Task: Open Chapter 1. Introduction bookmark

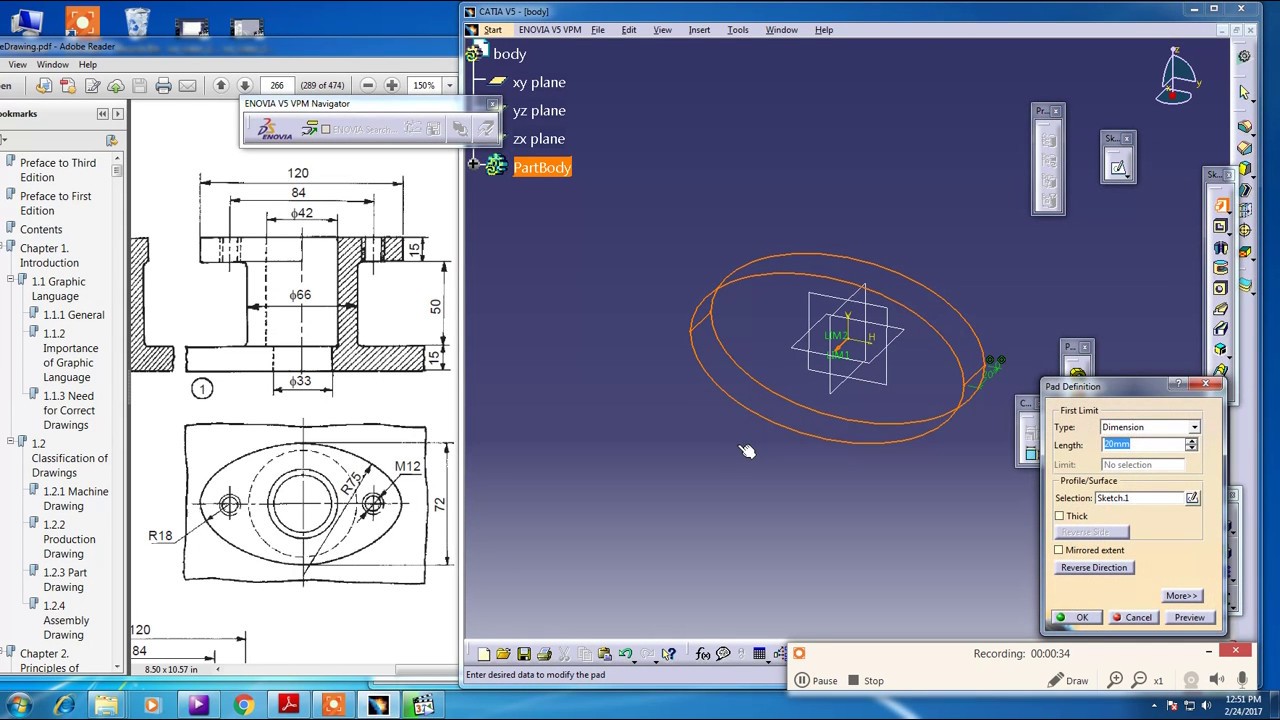Action: [49, 255]
